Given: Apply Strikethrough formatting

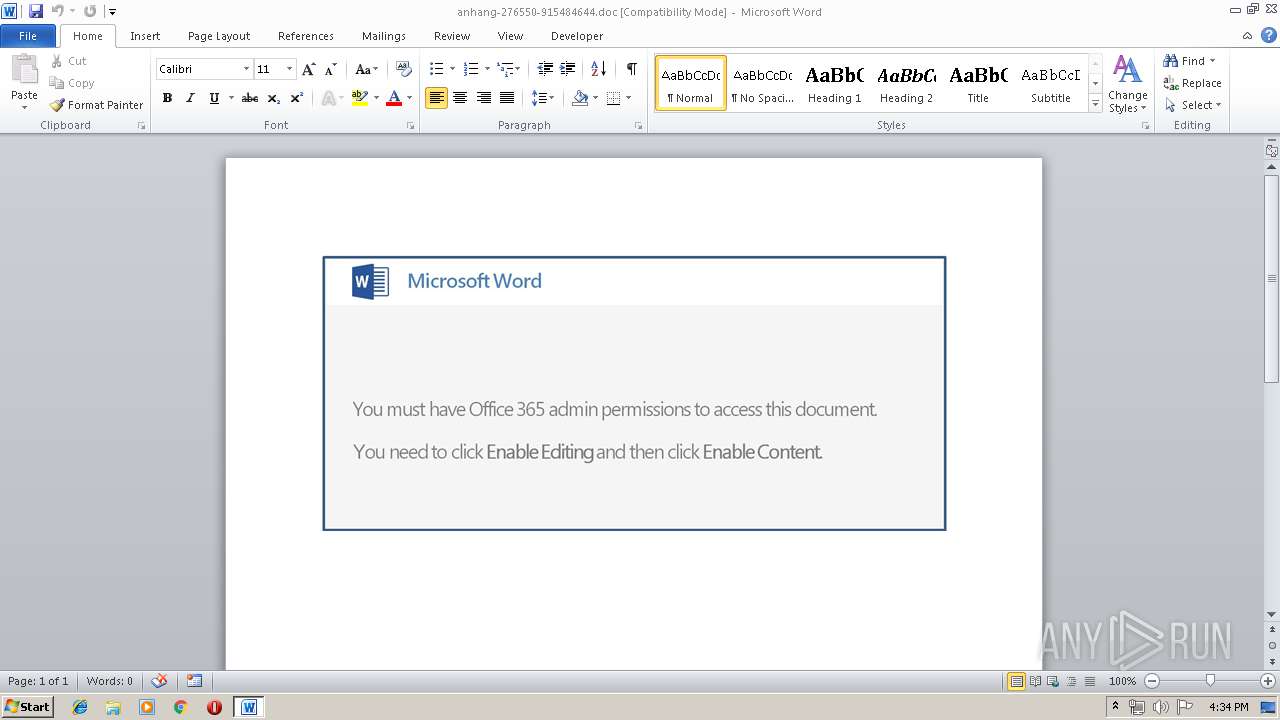Looking at the screenshot, I should 250,98.
